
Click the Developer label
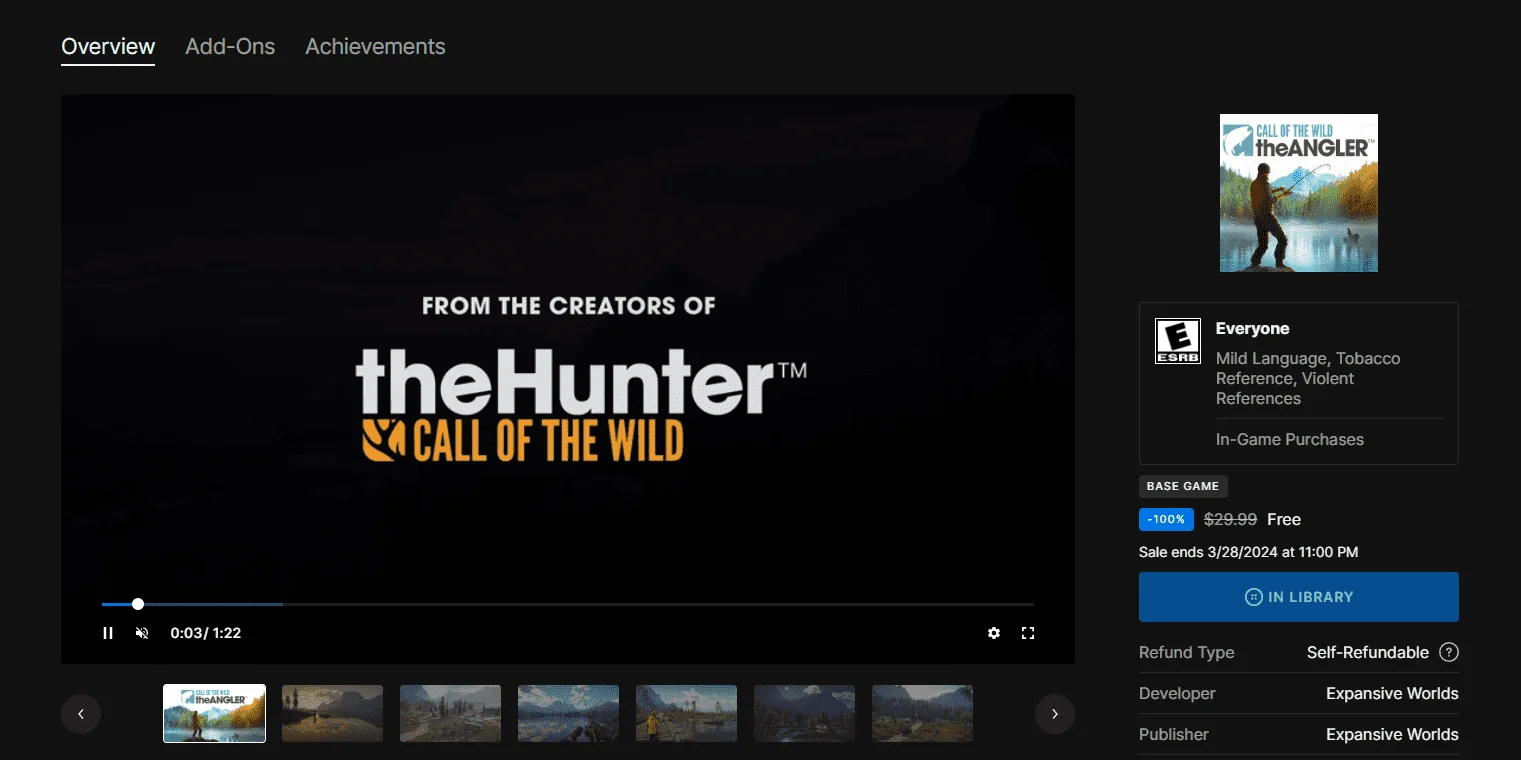pos(1177,693)
